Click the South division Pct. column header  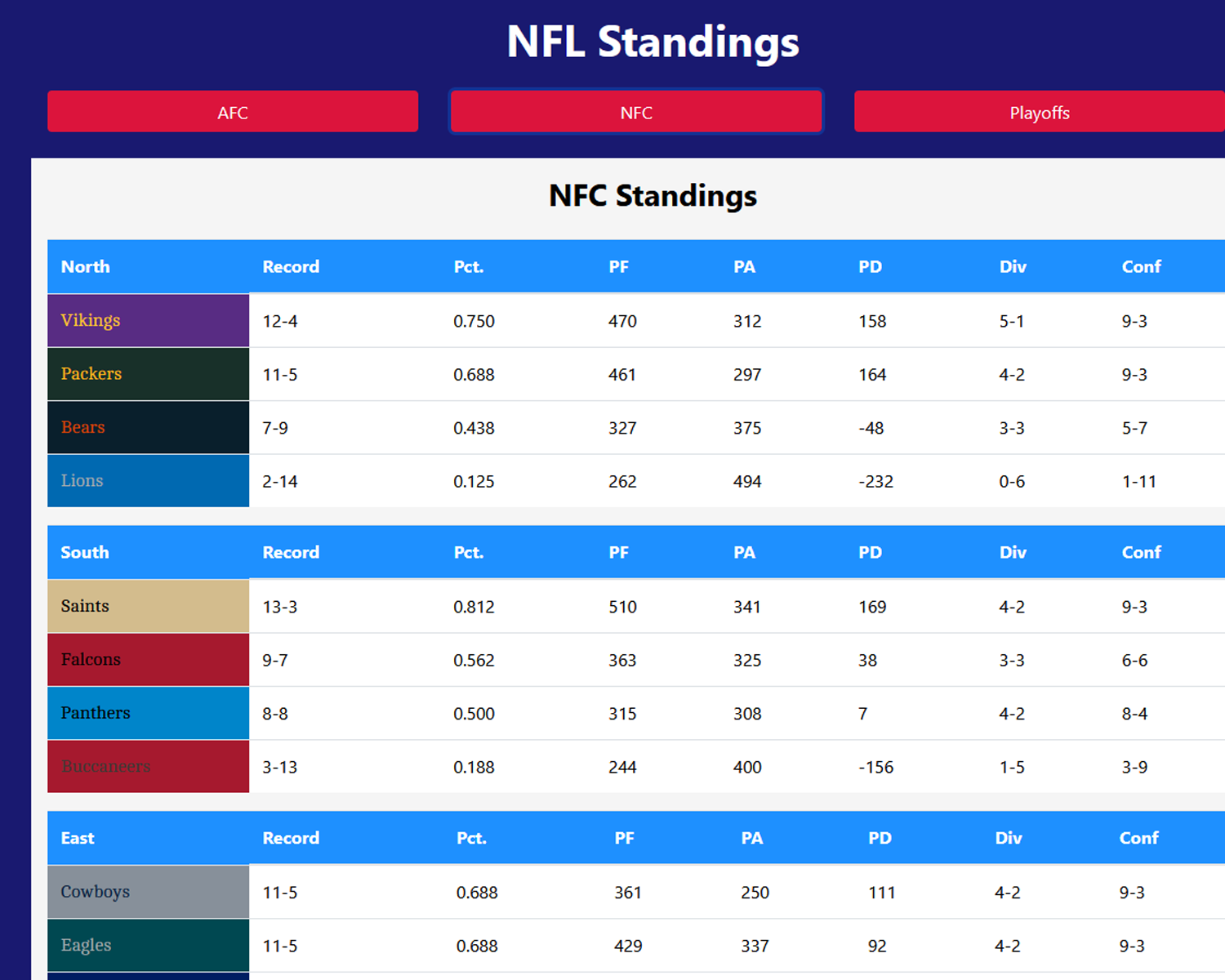coord(469,553)
